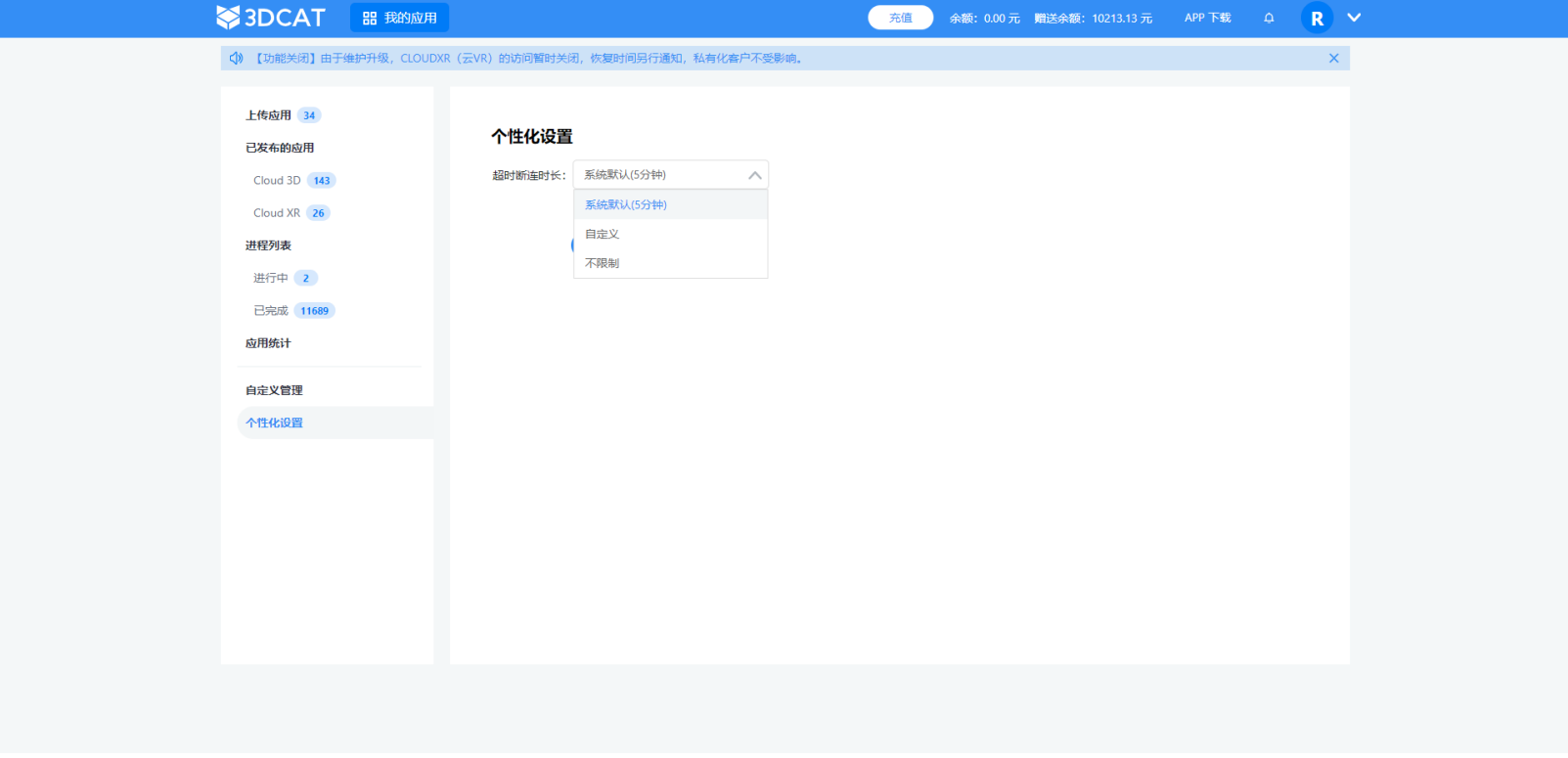This screenshot has width=1568, height=758.
Task: Collapse the 超时断连时长 dropdown
Action: tap(670, 175)
